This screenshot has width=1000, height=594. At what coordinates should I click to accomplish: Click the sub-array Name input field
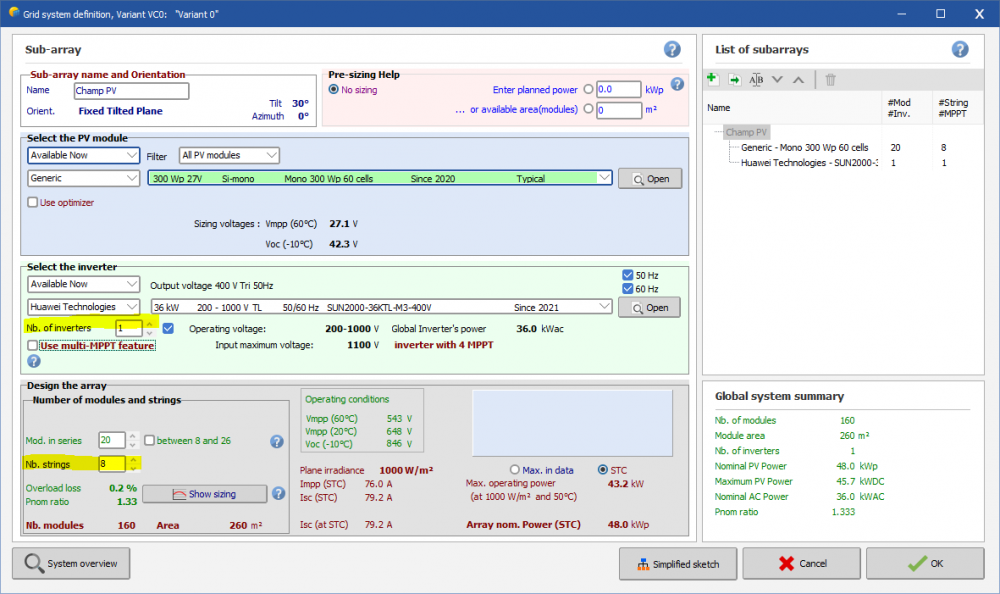click(x=130, y=91)
